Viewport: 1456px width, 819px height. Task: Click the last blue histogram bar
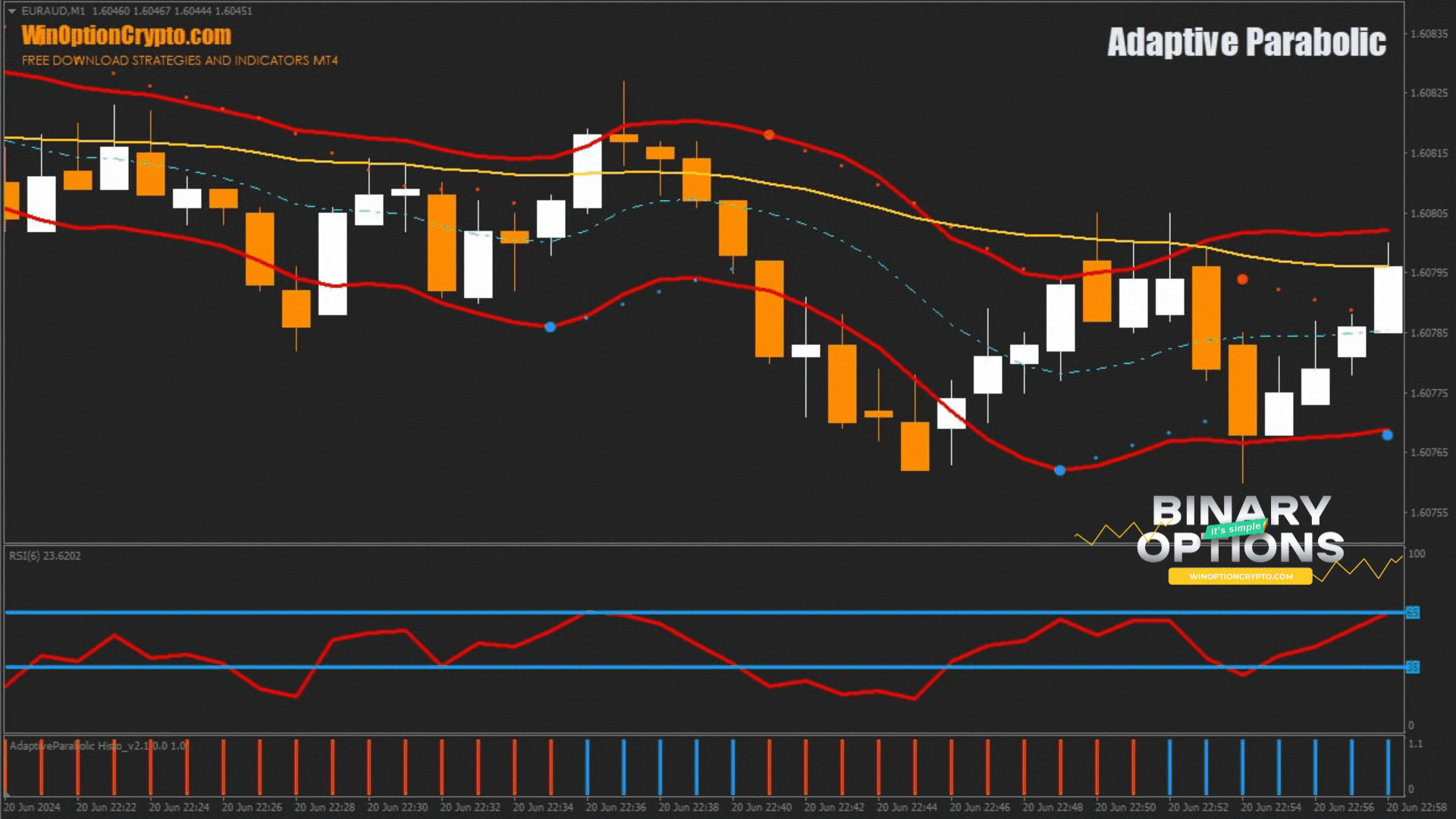click(x=1388, y=766)
